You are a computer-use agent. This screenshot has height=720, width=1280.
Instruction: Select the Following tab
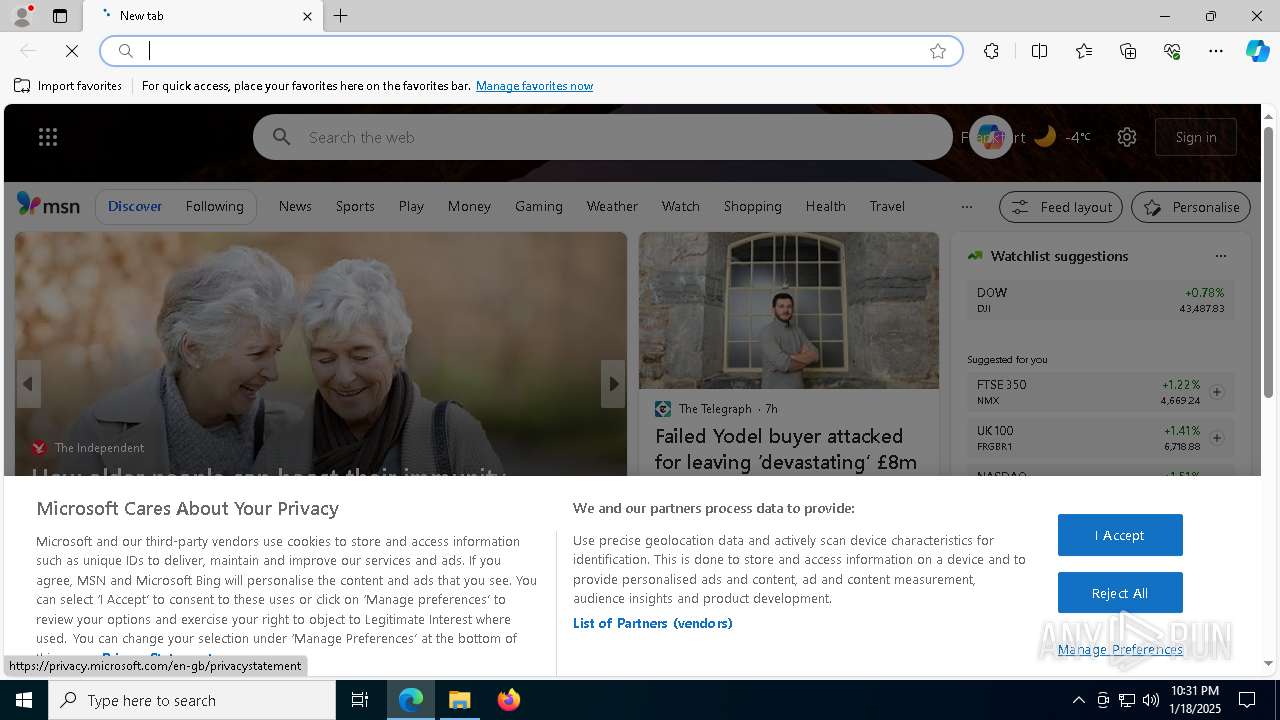click(x=214, y=206)
